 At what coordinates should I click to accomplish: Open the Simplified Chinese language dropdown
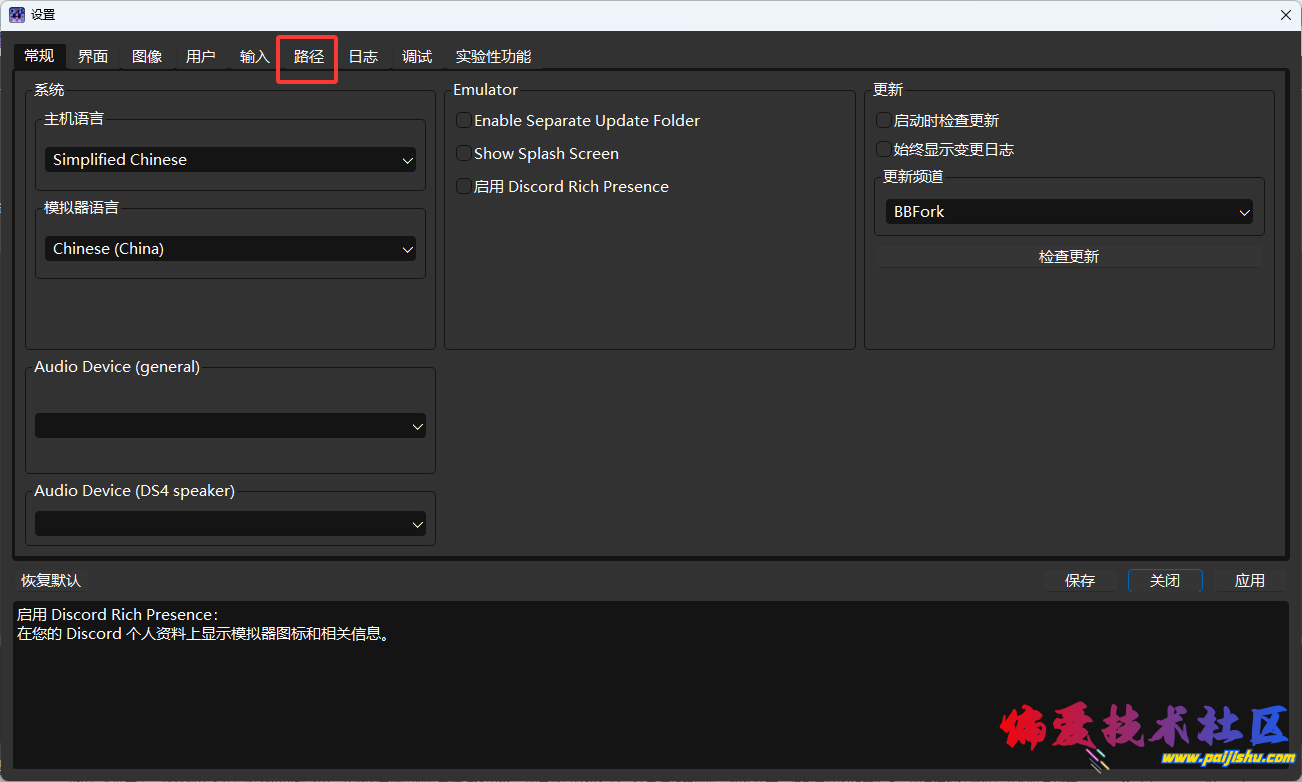[230, 160]
